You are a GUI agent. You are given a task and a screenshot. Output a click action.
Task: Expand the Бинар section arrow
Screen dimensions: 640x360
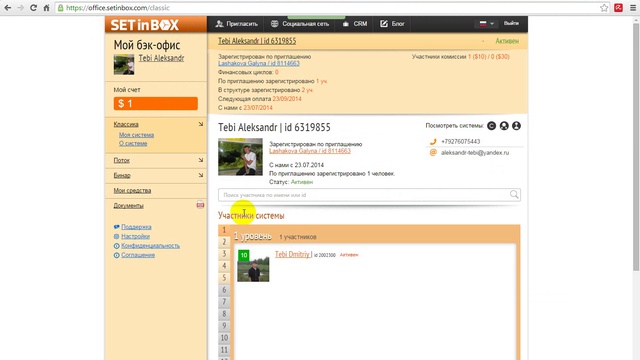click(x=200, y=175)
